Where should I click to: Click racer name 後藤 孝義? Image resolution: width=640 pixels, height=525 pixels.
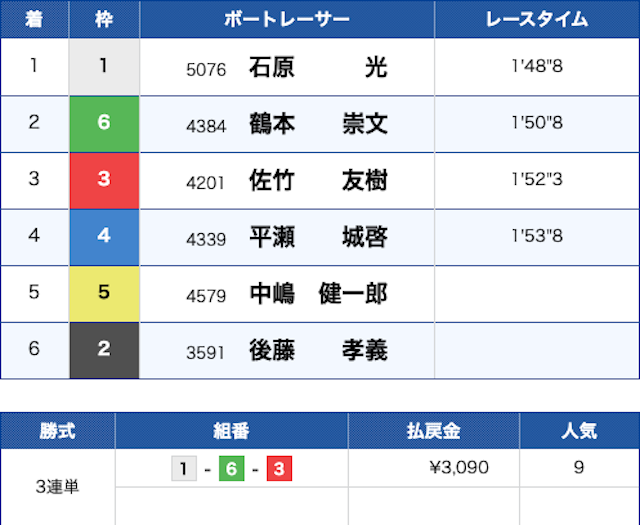click(317, 350)
